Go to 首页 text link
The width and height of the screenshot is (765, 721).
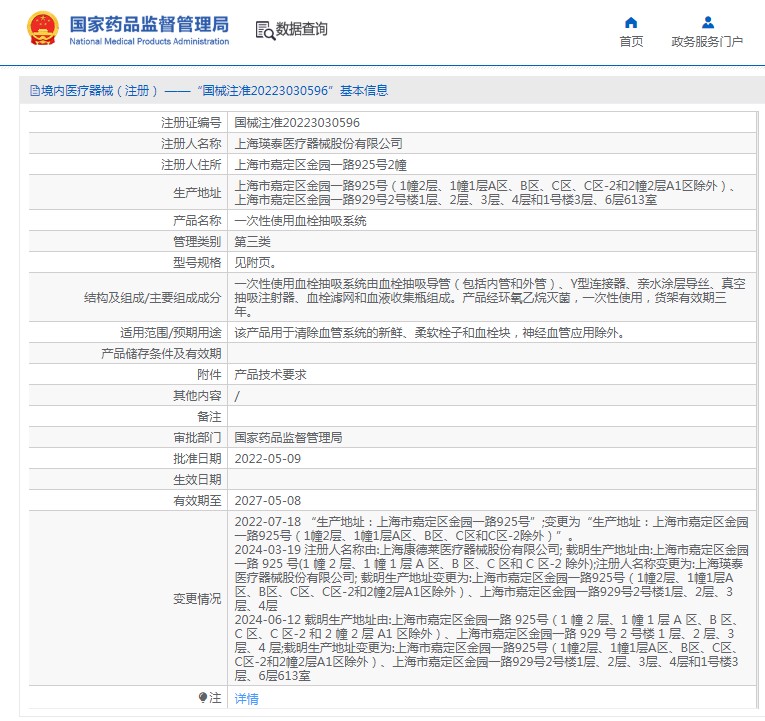(631, 41)
